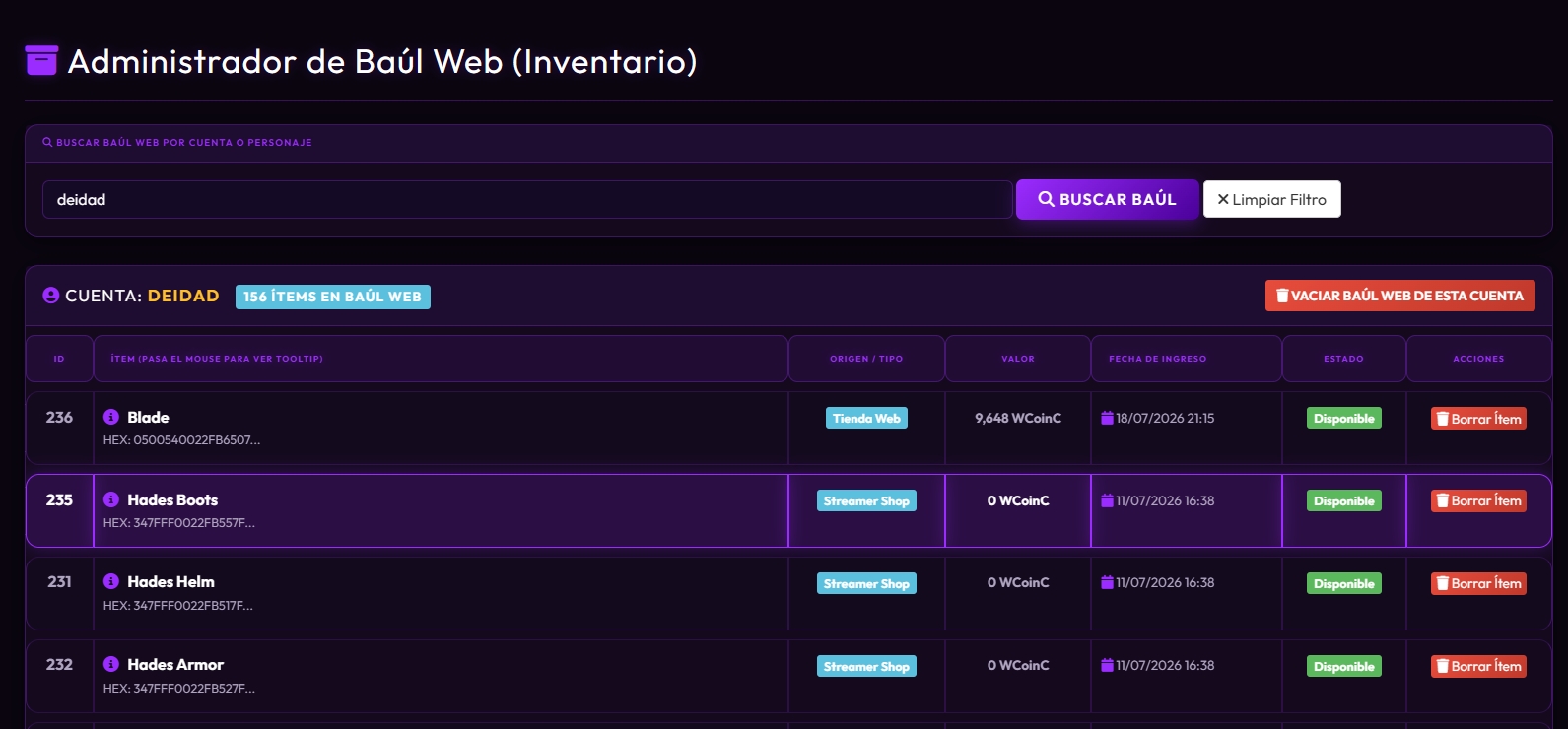The width and height of the screenshot is (1568, 729).
Task: Click the ORIGEN / TIPO column header
Action: (x=866, y=359)
